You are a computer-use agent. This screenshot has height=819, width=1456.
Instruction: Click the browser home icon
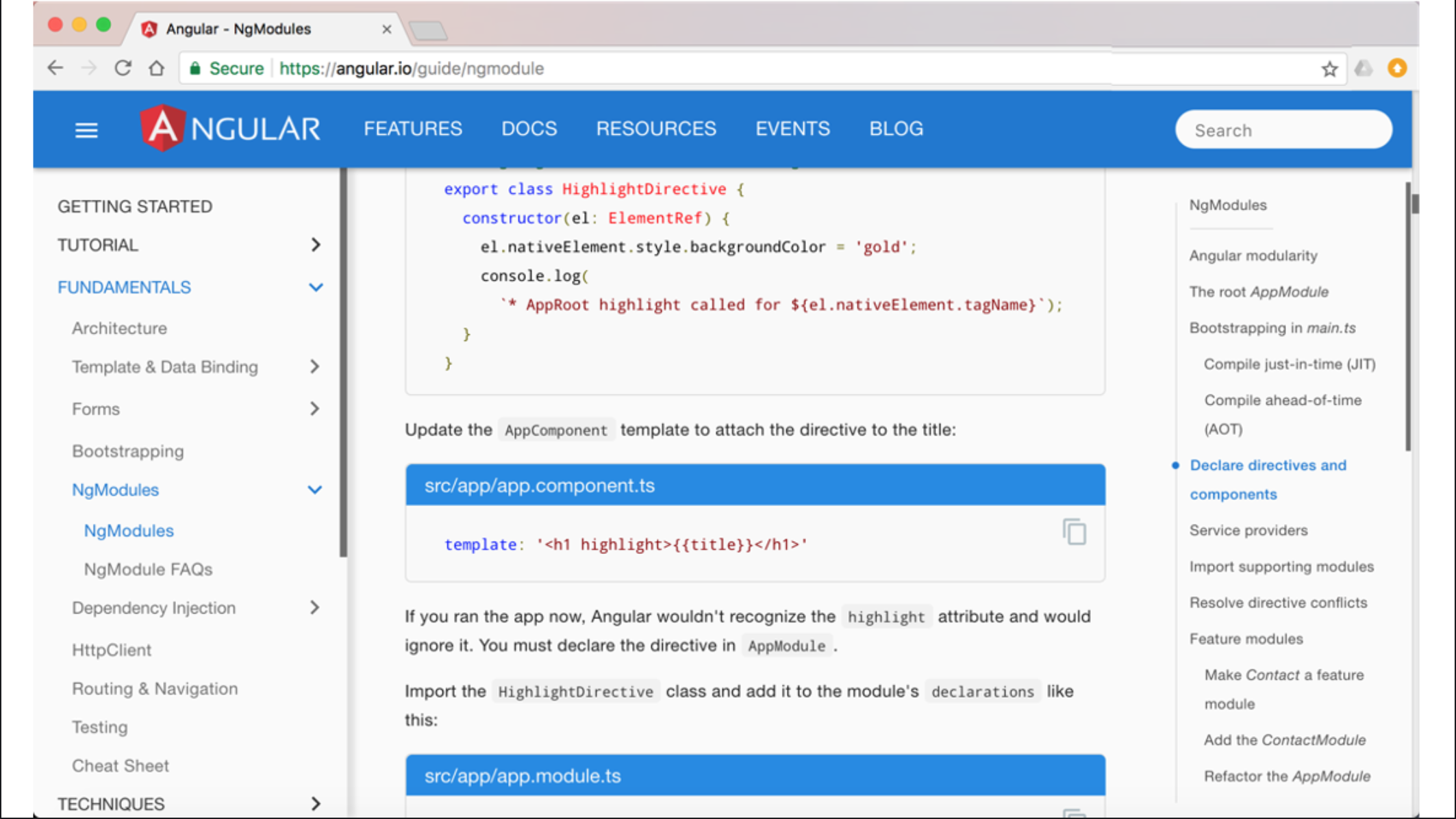(157, 68)
